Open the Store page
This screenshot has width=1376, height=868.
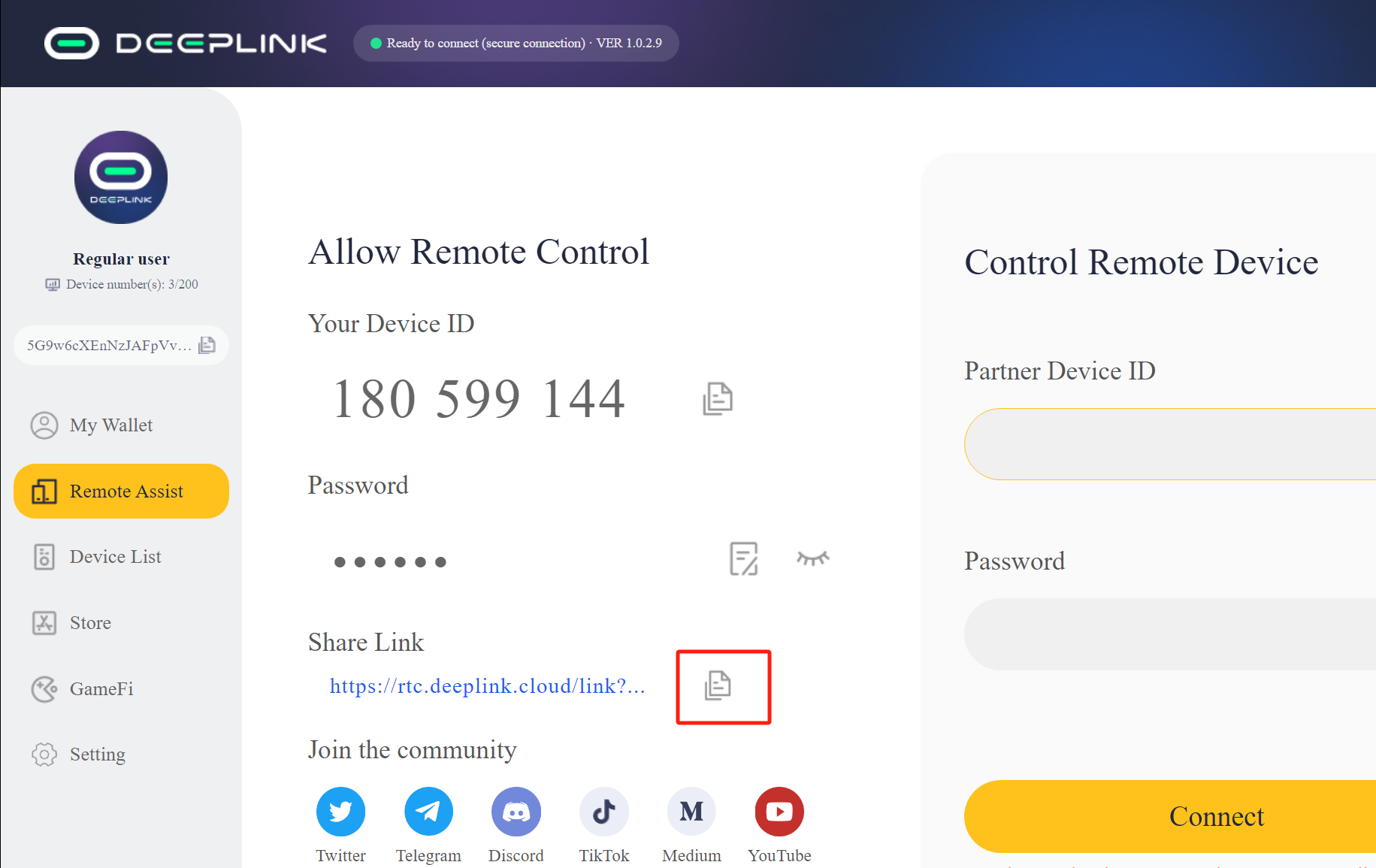pos(90,623)
